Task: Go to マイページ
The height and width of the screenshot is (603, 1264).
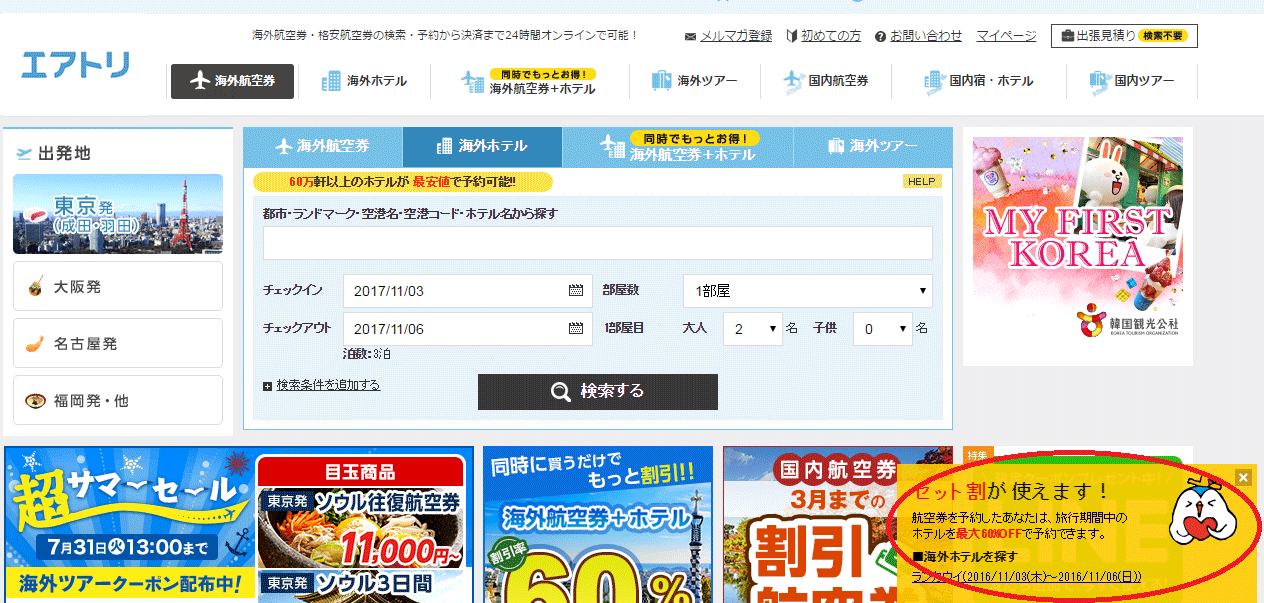Action: pyautogui.click(x=1006, y=36)
